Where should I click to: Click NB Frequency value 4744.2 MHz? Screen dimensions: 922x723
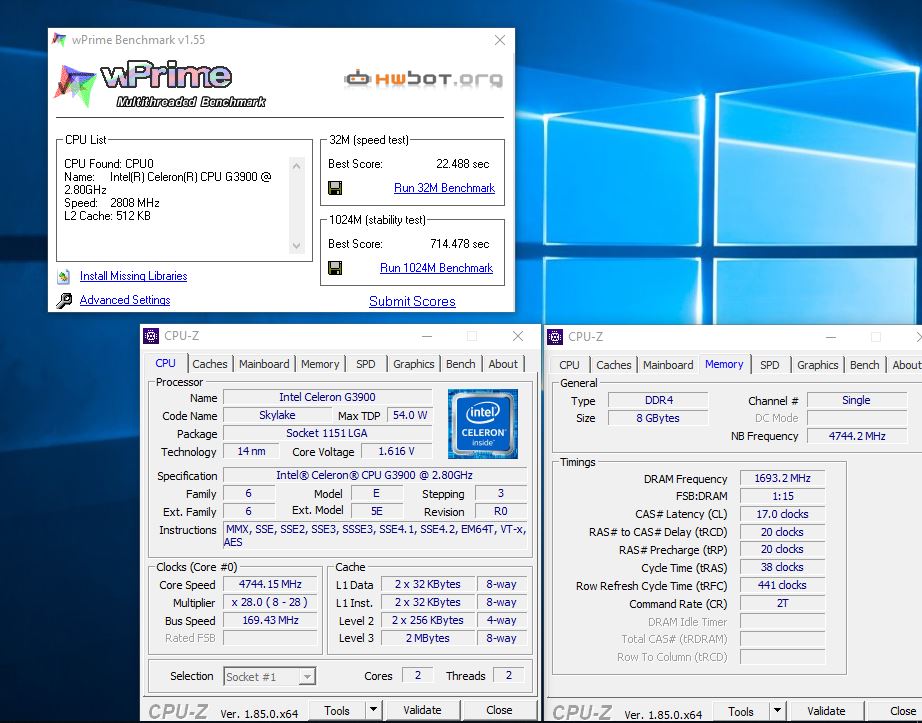tap(857, 436)
